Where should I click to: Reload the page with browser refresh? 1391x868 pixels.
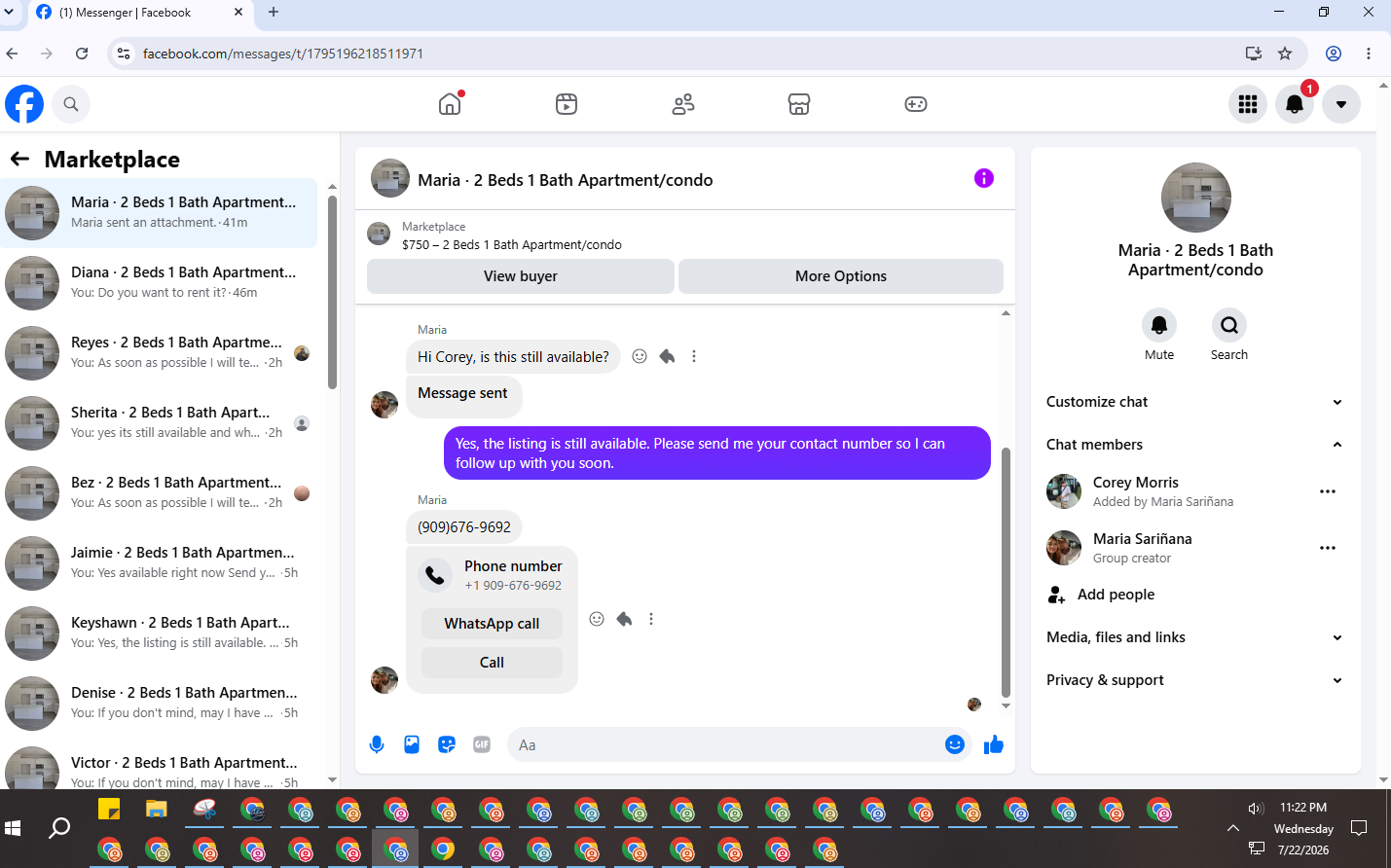[82, 54]
